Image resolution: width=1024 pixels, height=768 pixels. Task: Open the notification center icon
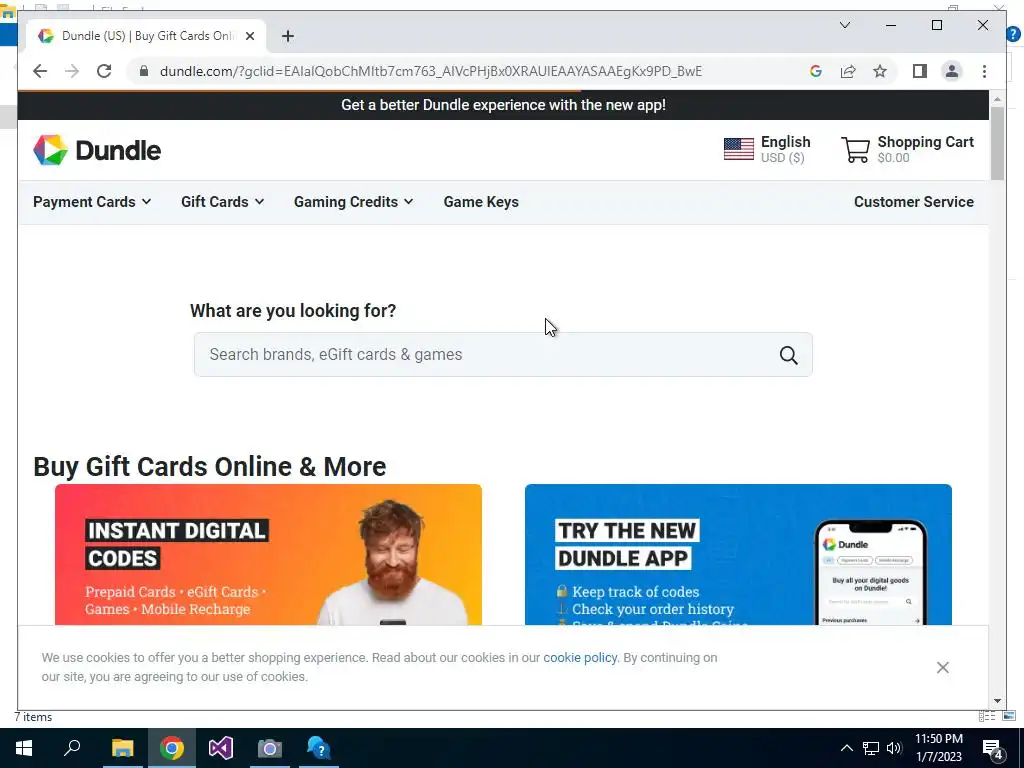coord(993,750)
